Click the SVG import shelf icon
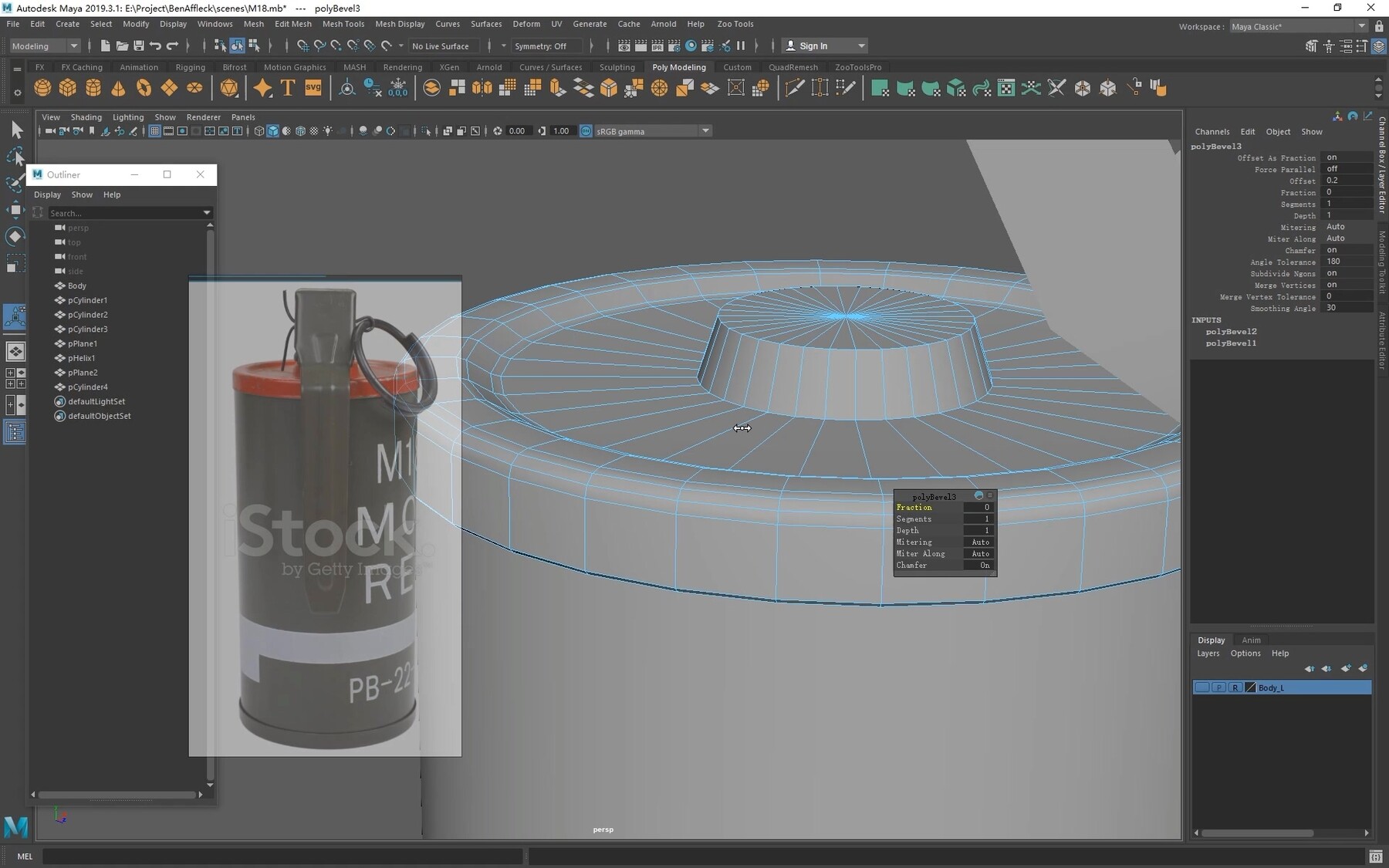Screen dimensions: 1389x868 [313, 88]
